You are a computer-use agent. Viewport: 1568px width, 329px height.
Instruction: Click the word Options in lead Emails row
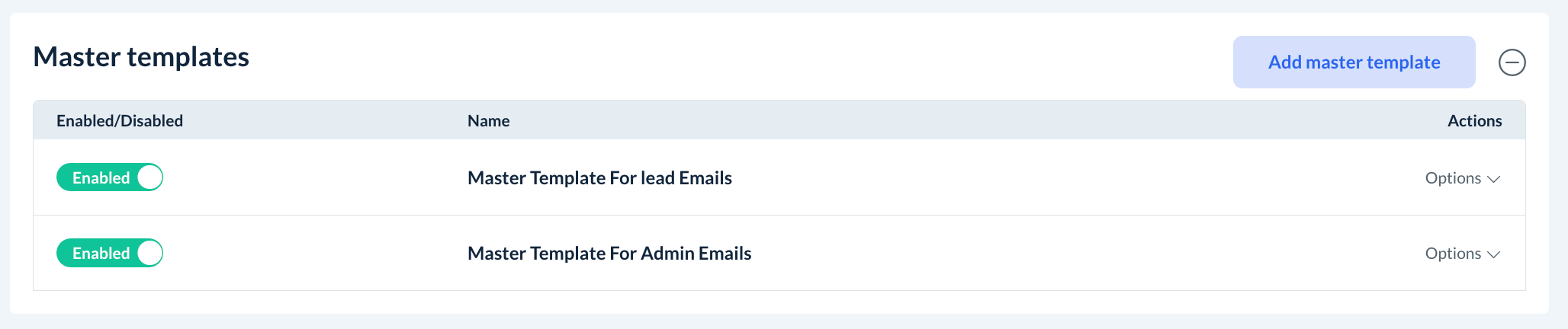click(1453, 178)
